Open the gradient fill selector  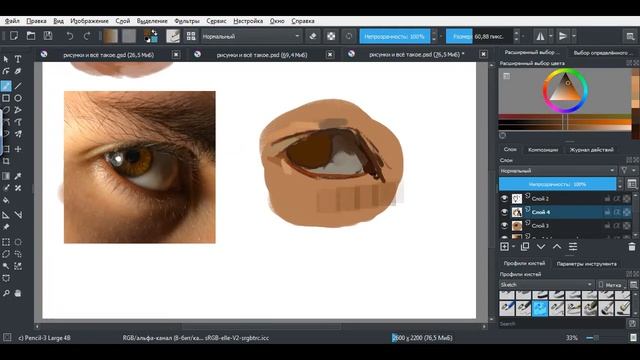click(x=111, y=36)
